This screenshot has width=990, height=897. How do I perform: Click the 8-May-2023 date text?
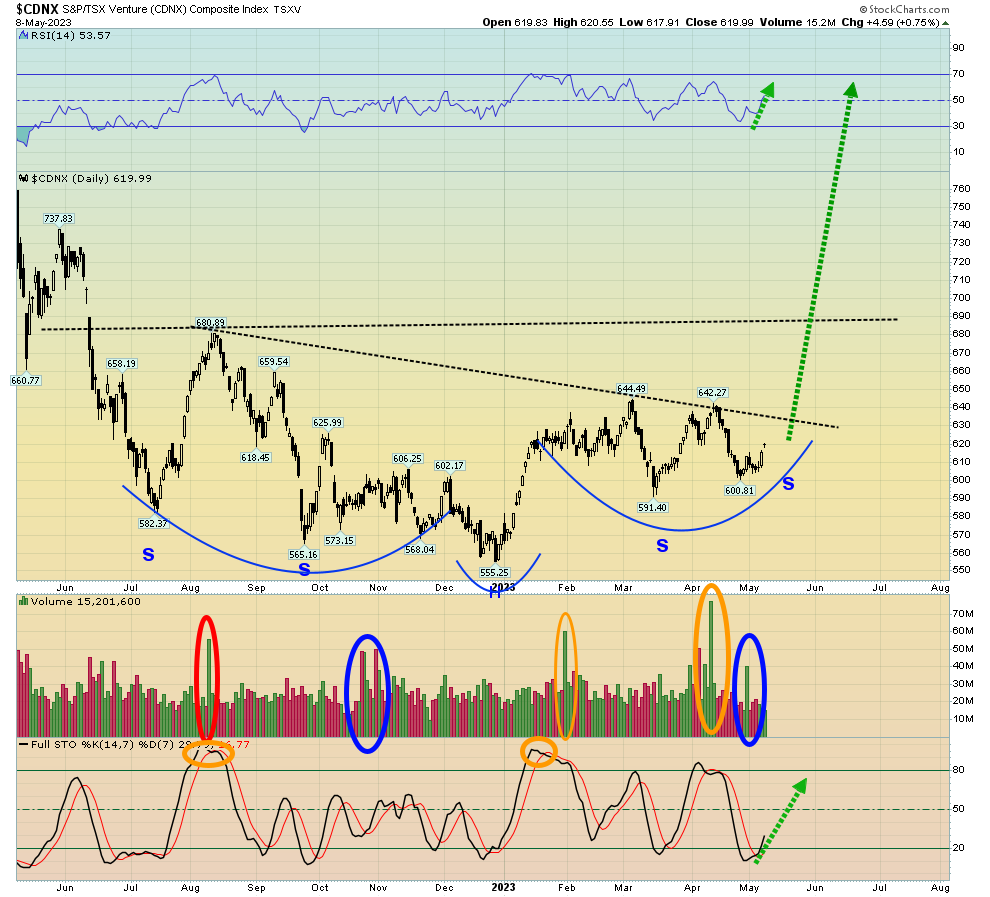tap(44, 23)
